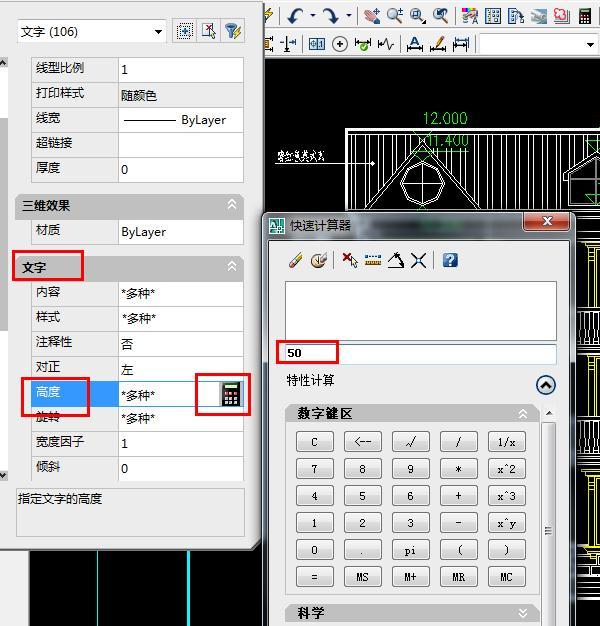This screenshot has height=626, width=600.
Task: Open QuickCalc from the top toolbar
Action: click(585, 16)
